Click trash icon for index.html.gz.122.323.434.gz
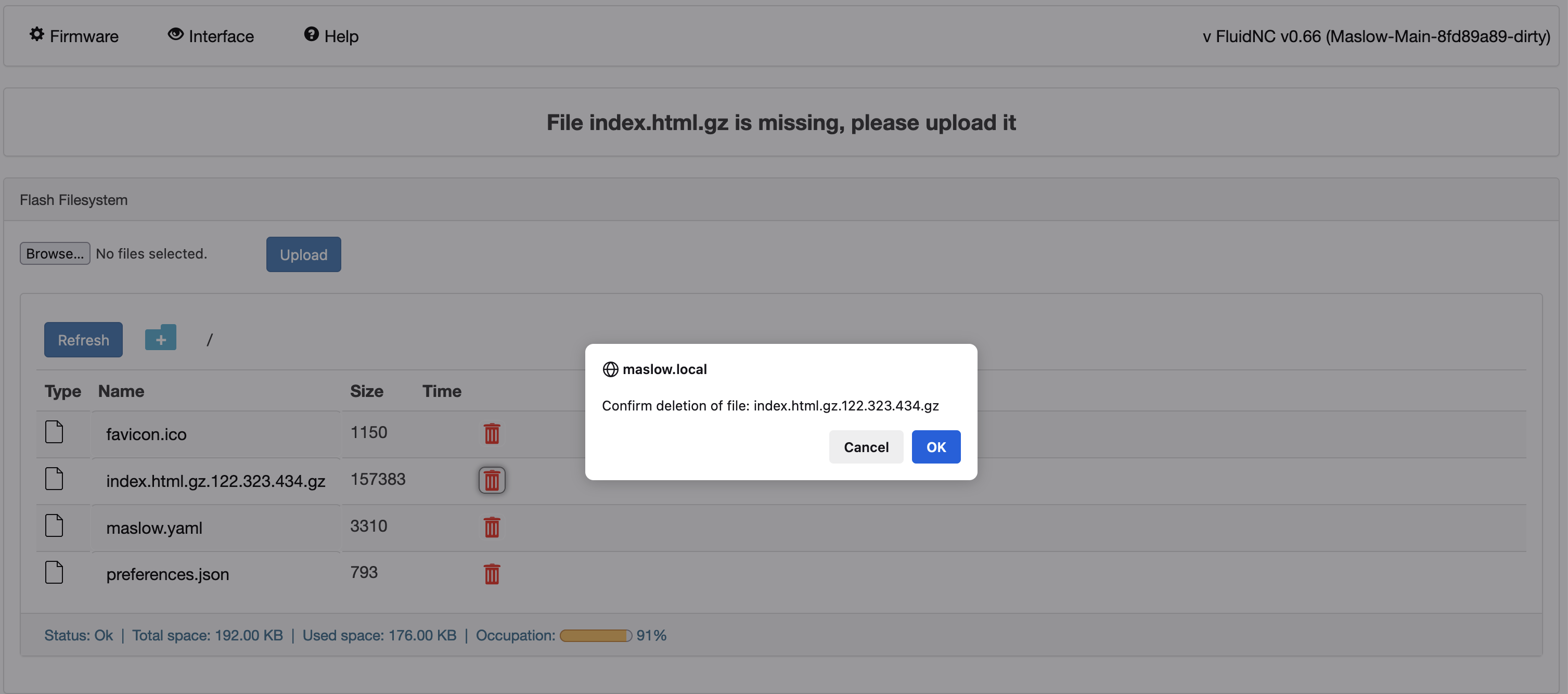 coord(492,480)
